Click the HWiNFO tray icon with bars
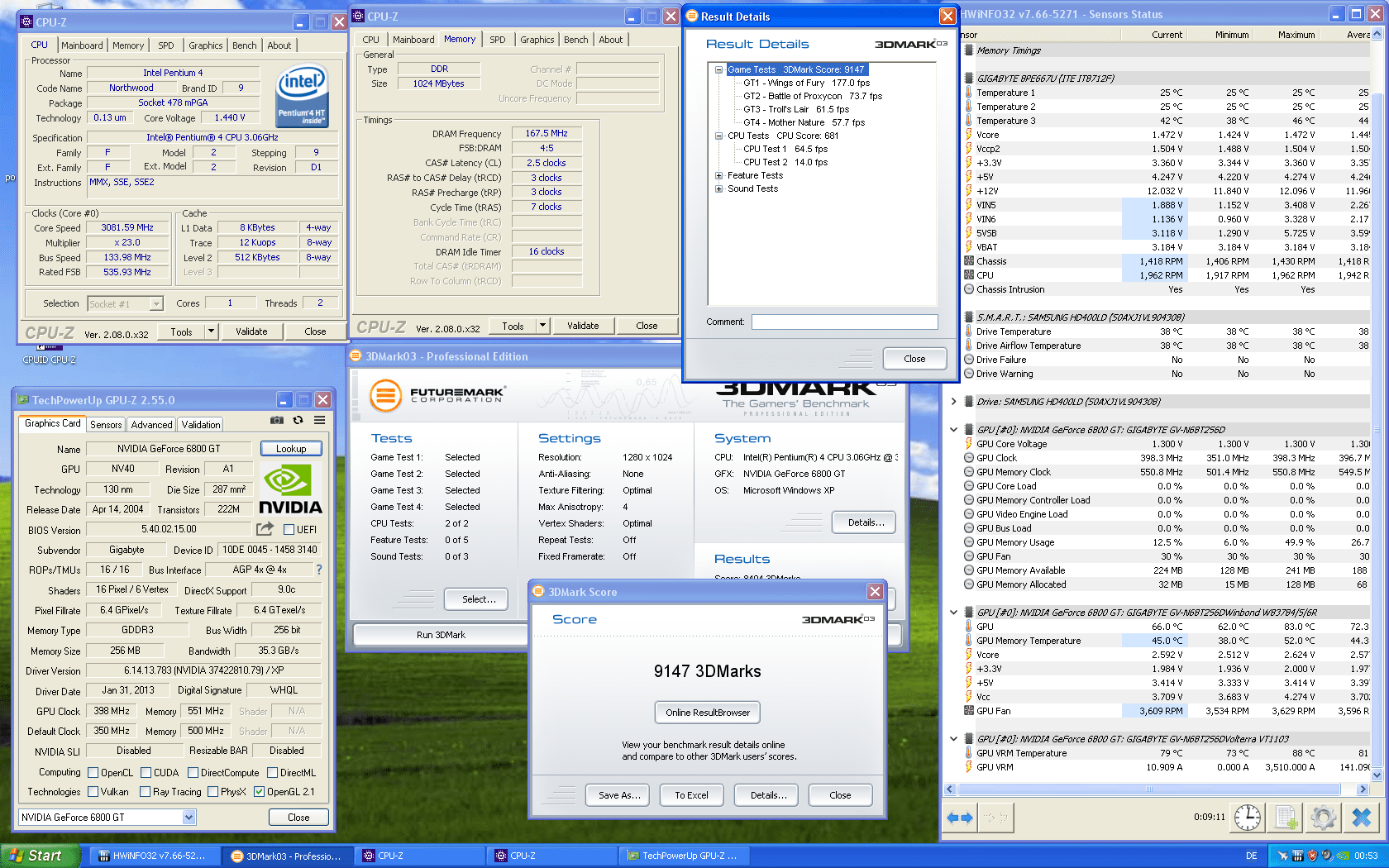 click(1297, 856)
